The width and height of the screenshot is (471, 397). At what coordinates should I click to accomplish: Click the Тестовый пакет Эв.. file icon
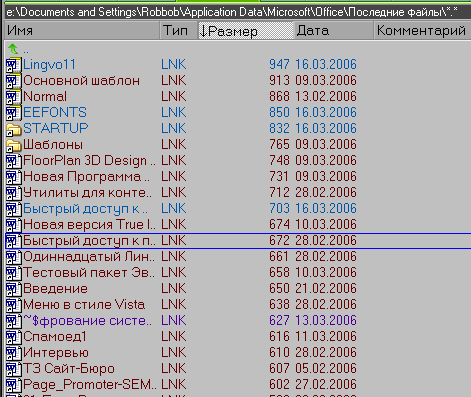tap(13, 273)
